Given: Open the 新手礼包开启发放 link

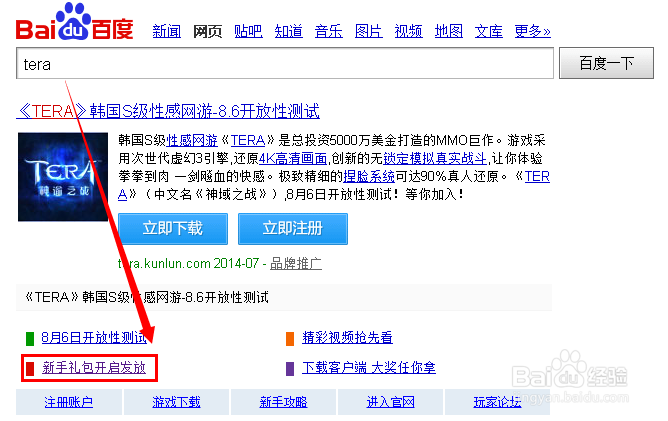Looking at the screenshot, I should coord(94,367).
